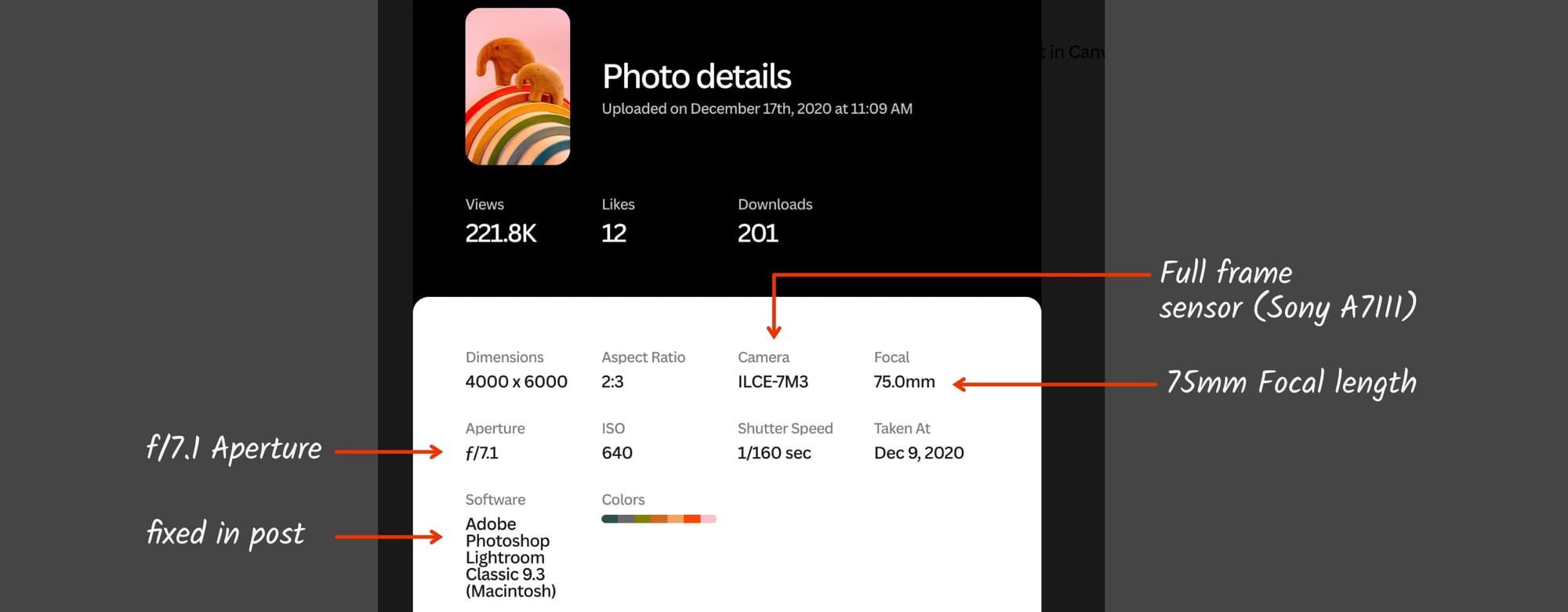Click the Dimensions label

(x=504, y=357)
